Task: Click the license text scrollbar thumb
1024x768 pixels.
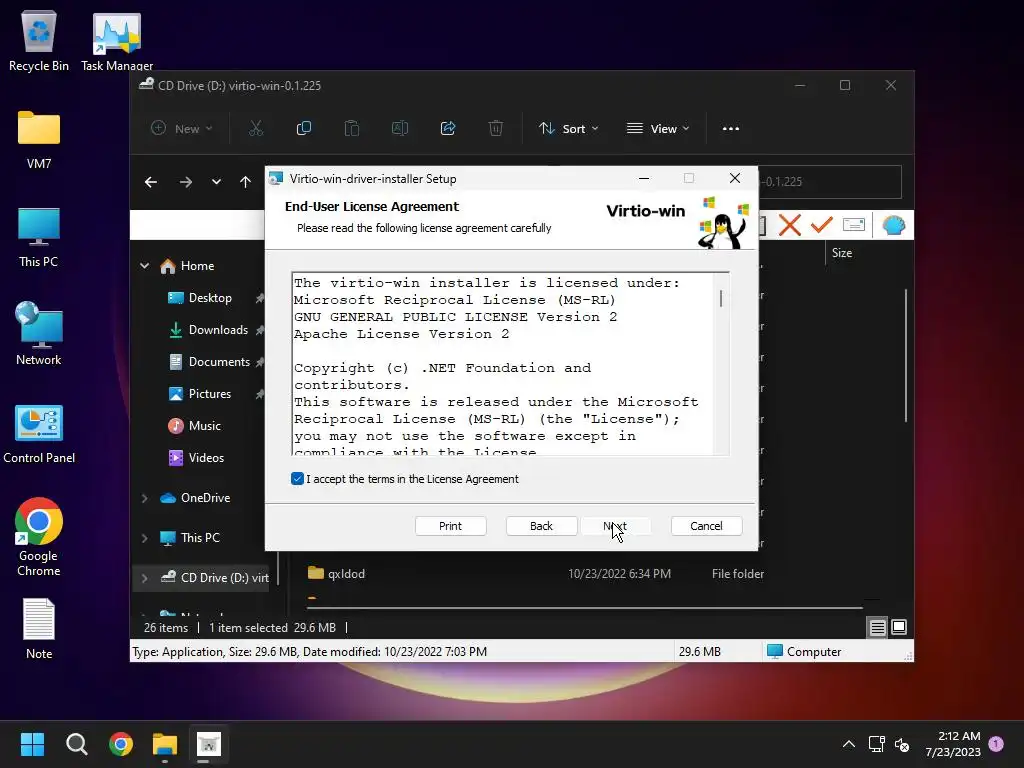Action: click(721, 298)
